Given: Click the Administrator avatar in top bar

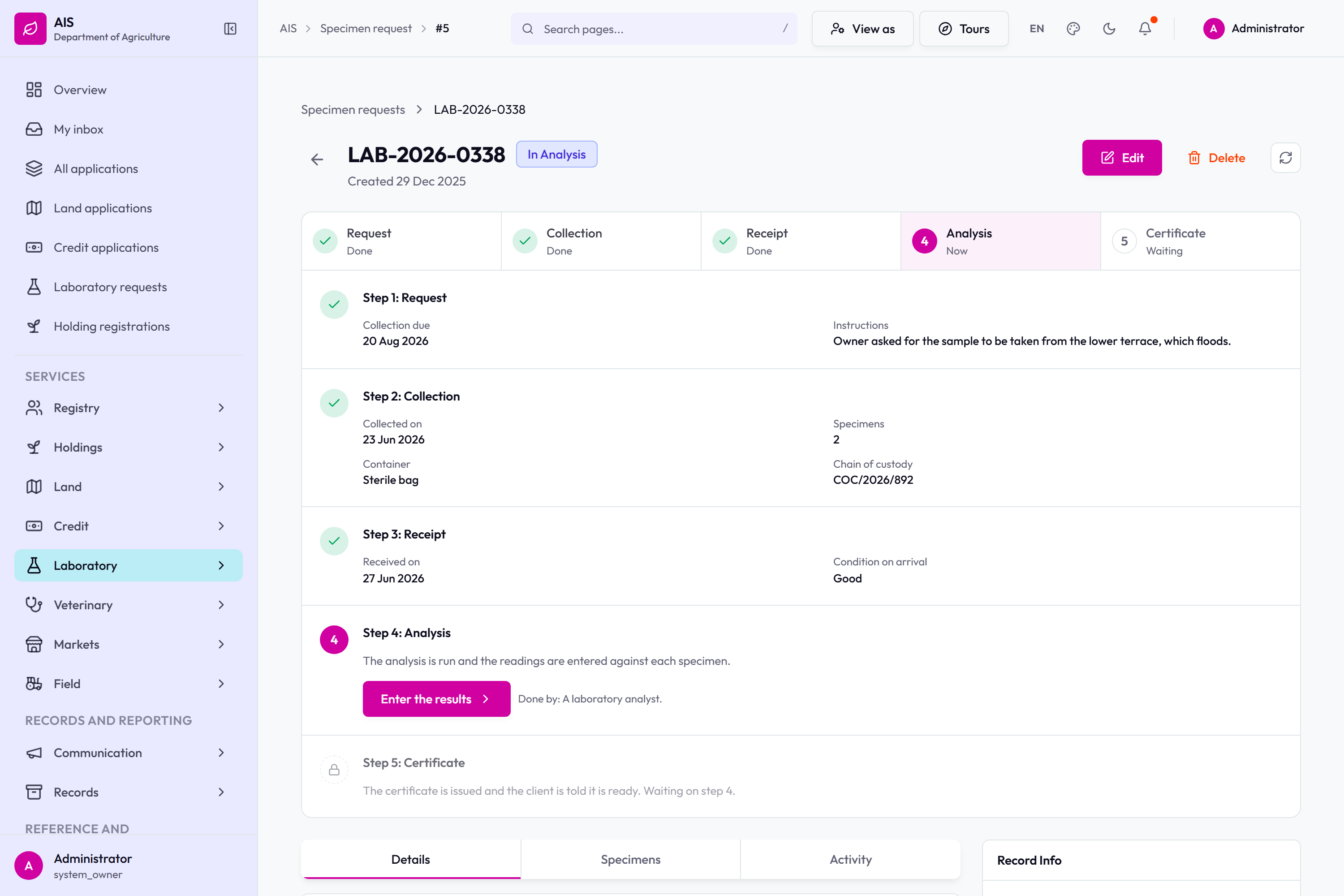Looking at the screenshot, I should tap(1214, 29).
